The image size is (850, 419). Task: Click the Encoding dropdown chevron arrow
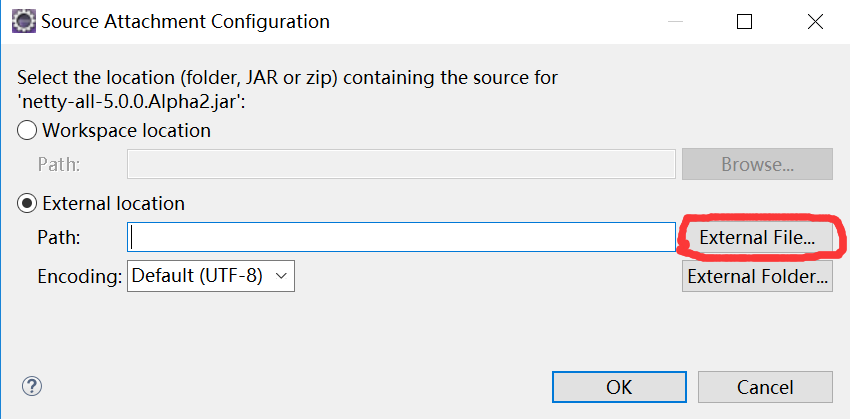(281, 276)
